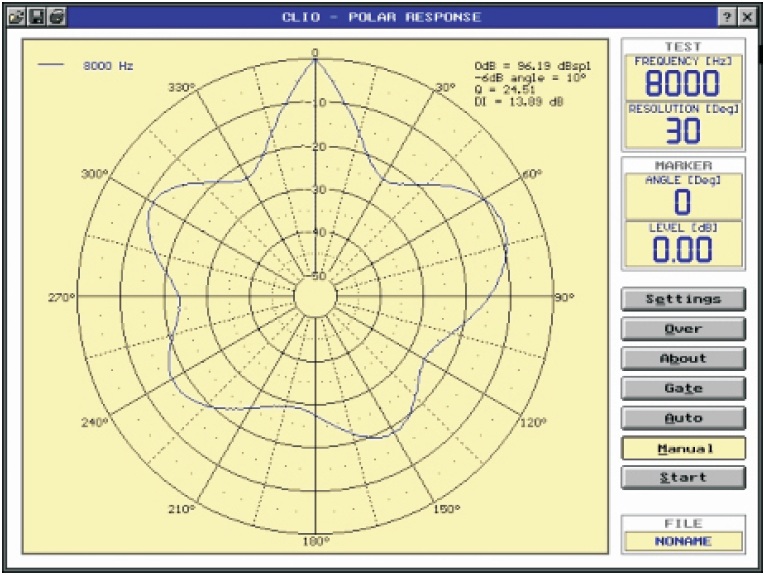This screenshot has width=764, height=575.
Task: Switch to Auto measurement mode
Action: pyautogui.click(x=683, y=418)
